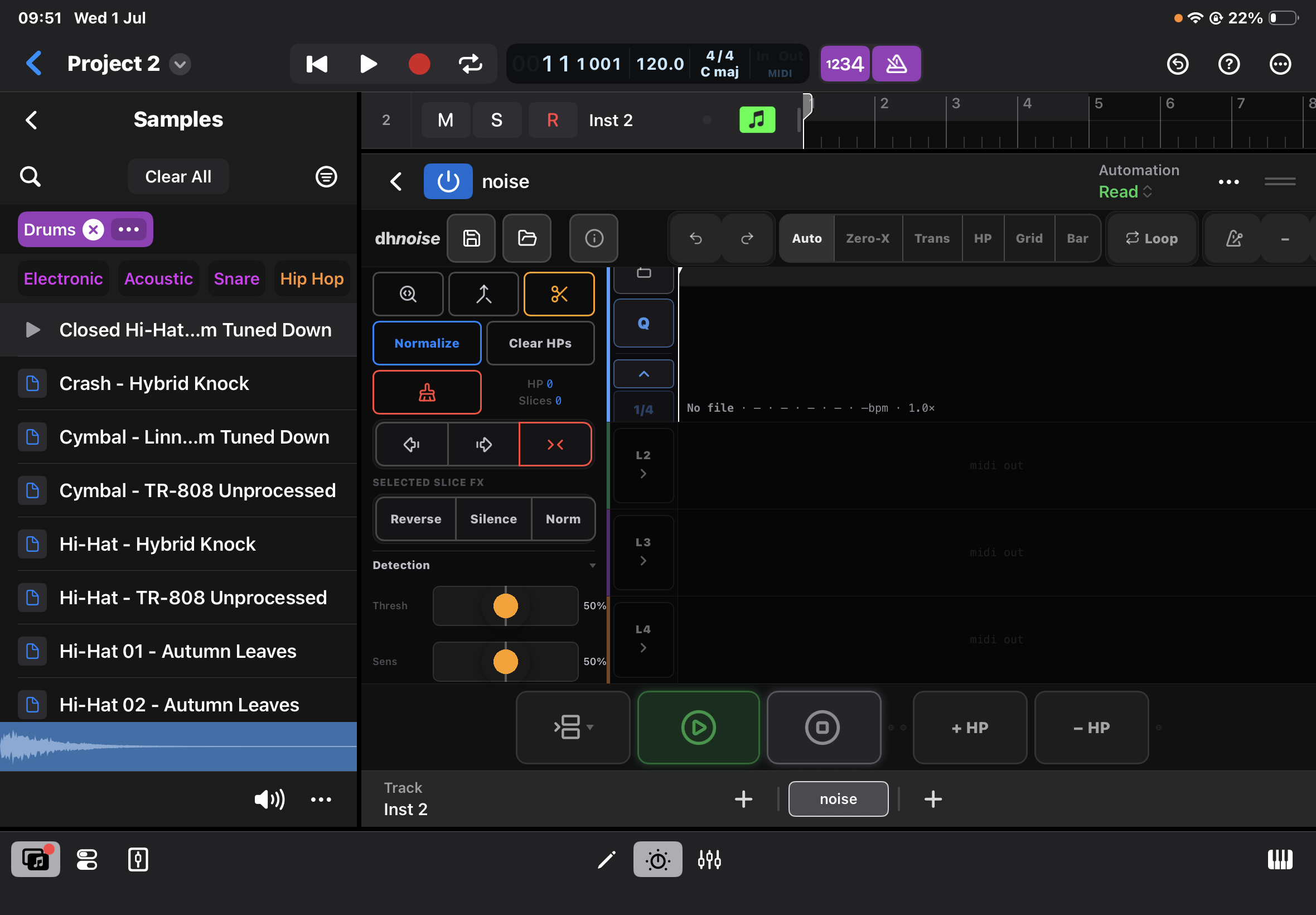This screenshot has height=915, width=1316.
Task: Select the Trans slicing mode
Action: [x=932, y=238]
